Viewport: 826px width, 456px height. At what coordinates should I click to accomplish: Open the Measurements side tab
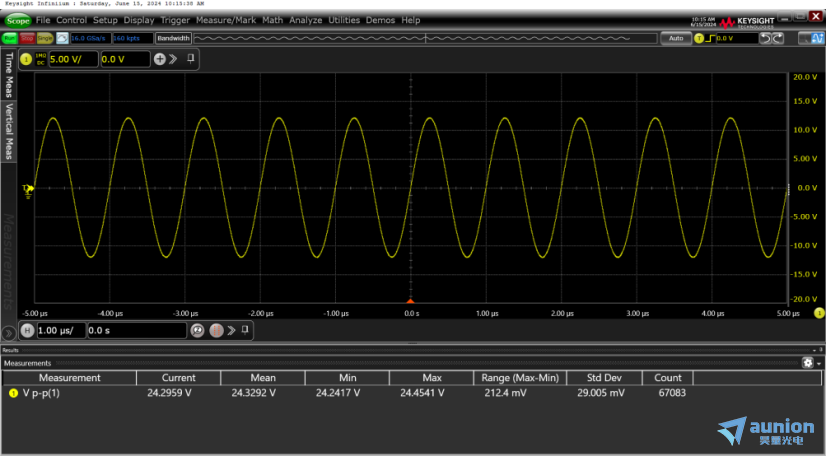click(x=8, y=262)
